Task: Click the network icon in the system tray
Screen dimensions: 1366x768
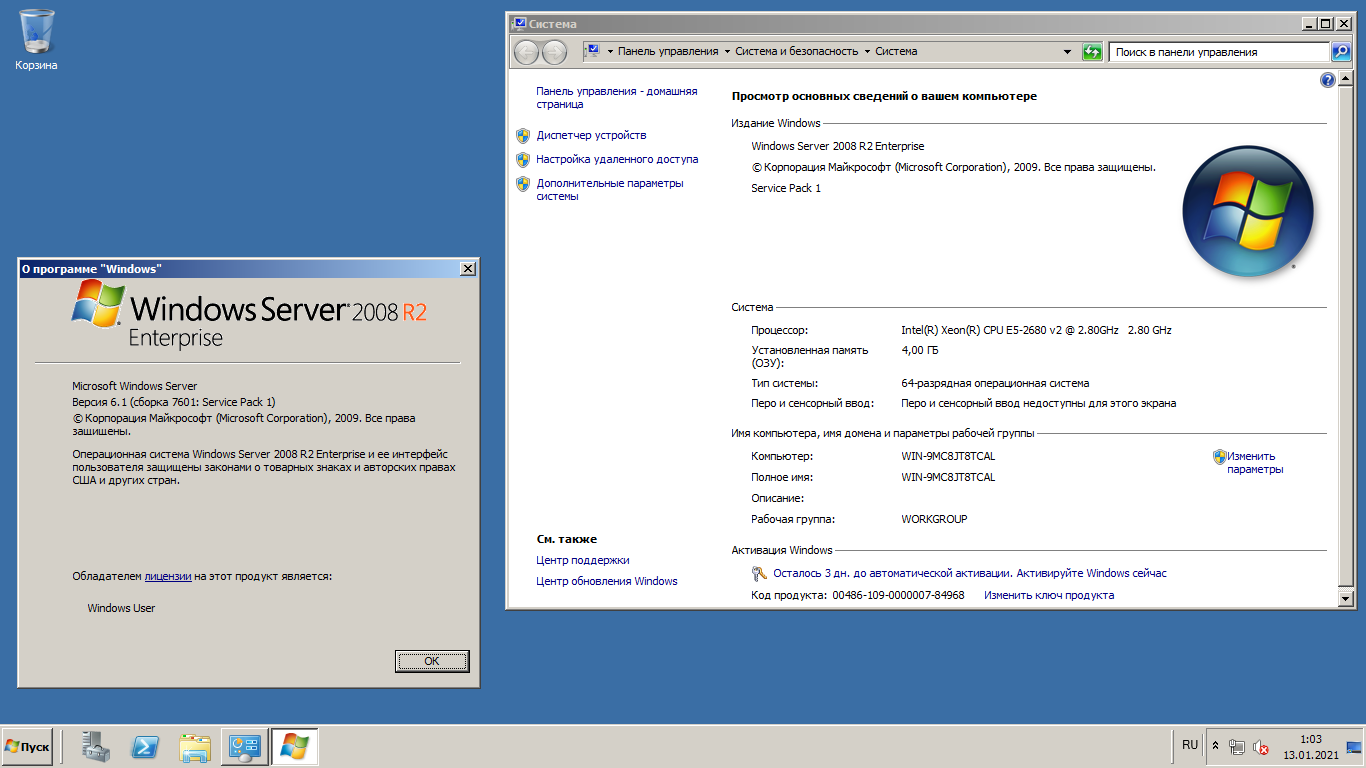Action: (x=1236, y=745)
